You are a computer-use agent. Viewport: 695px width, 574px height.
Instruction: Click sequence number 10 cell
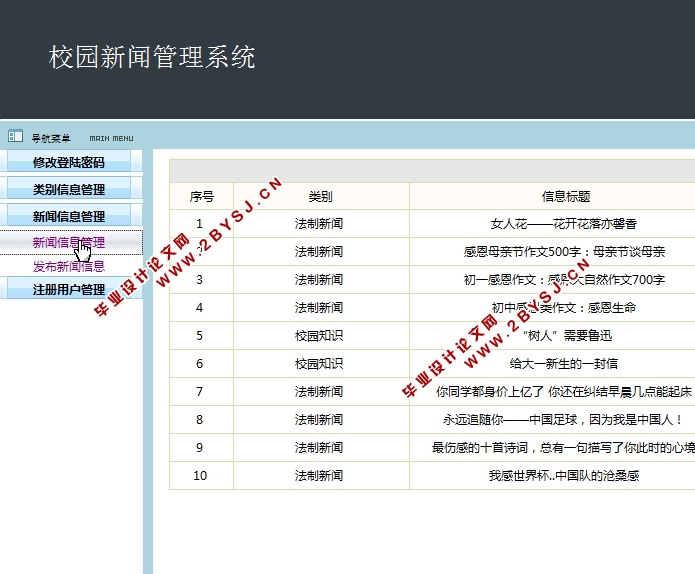(x=200, y=475)
